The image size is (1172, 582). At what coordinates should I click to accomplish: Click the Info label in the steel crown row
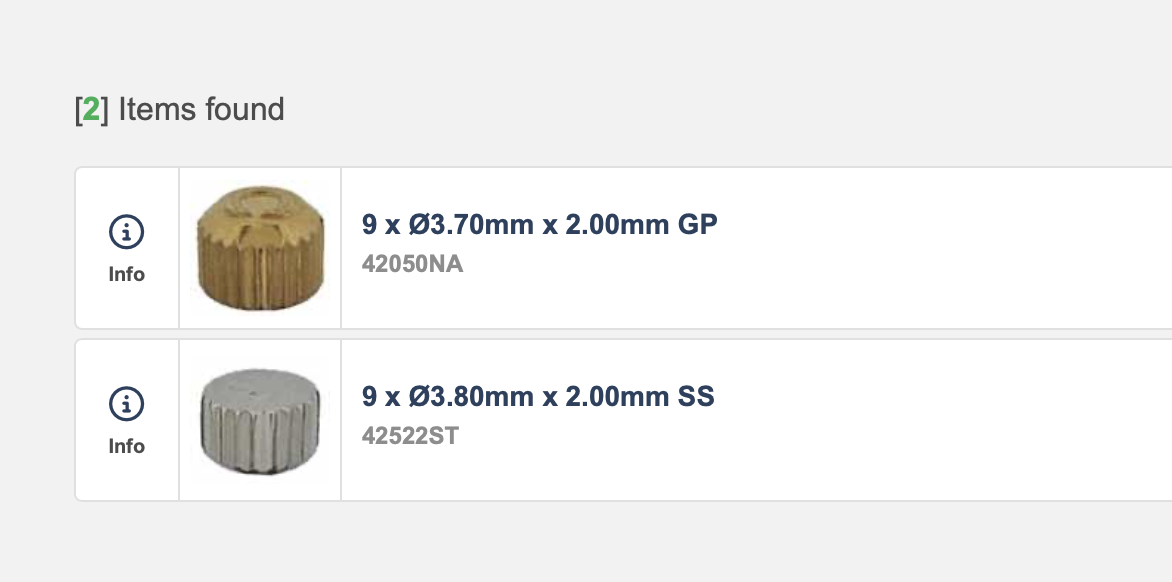(x=127, y=446)
